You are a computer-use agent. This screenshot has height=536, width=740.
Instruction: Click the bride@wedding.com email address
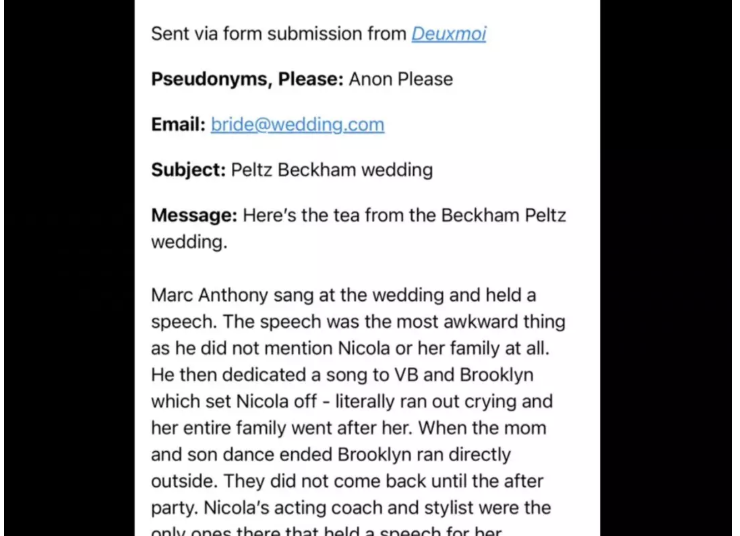coord(297,125)
